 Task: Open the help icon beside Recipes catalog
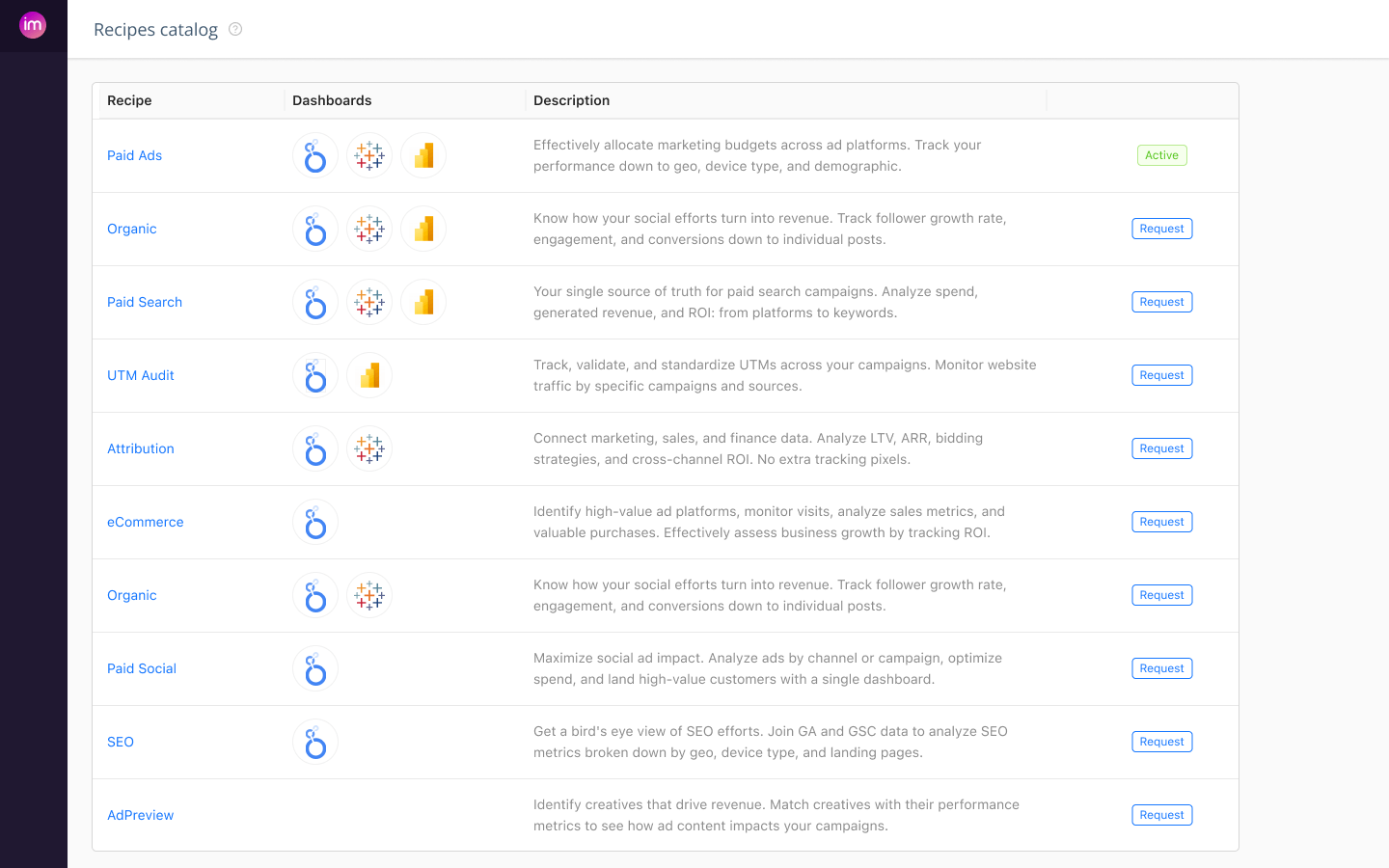[x=235, y=30]
